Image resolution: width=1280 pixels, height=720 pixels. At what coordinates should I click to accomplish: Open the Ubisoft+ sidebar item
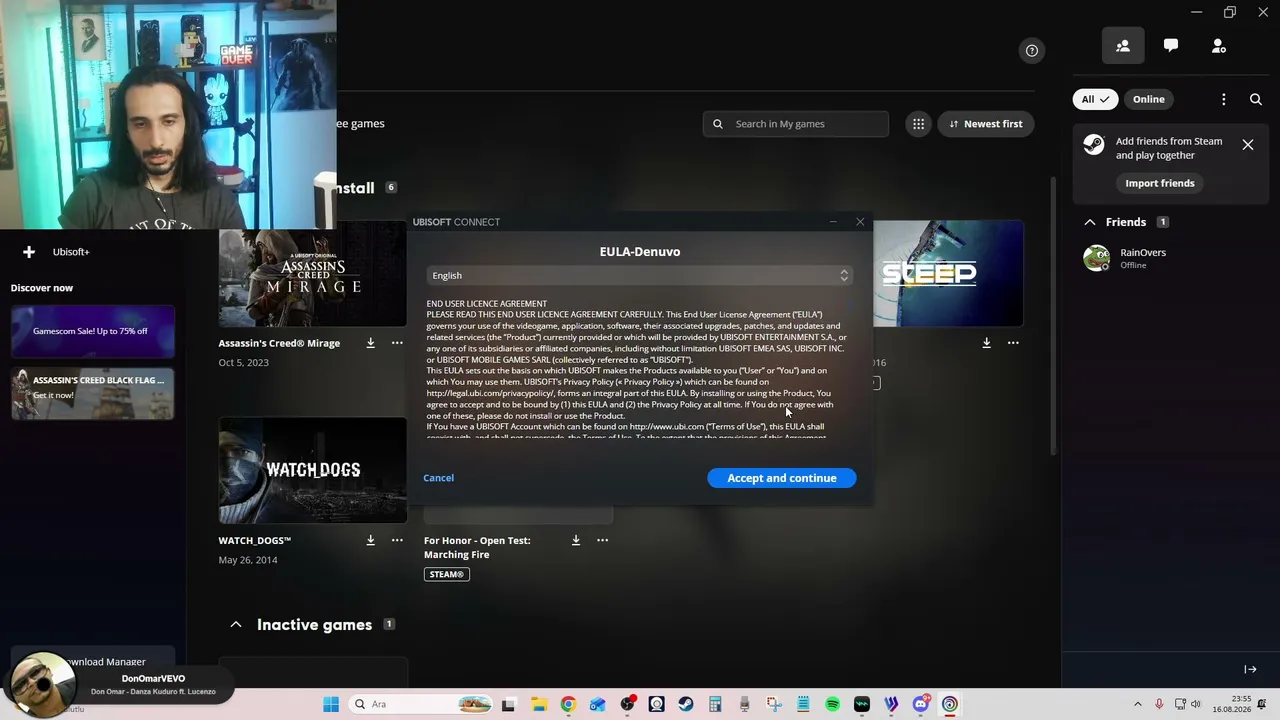pyautogui.click(x=71, y=252)
